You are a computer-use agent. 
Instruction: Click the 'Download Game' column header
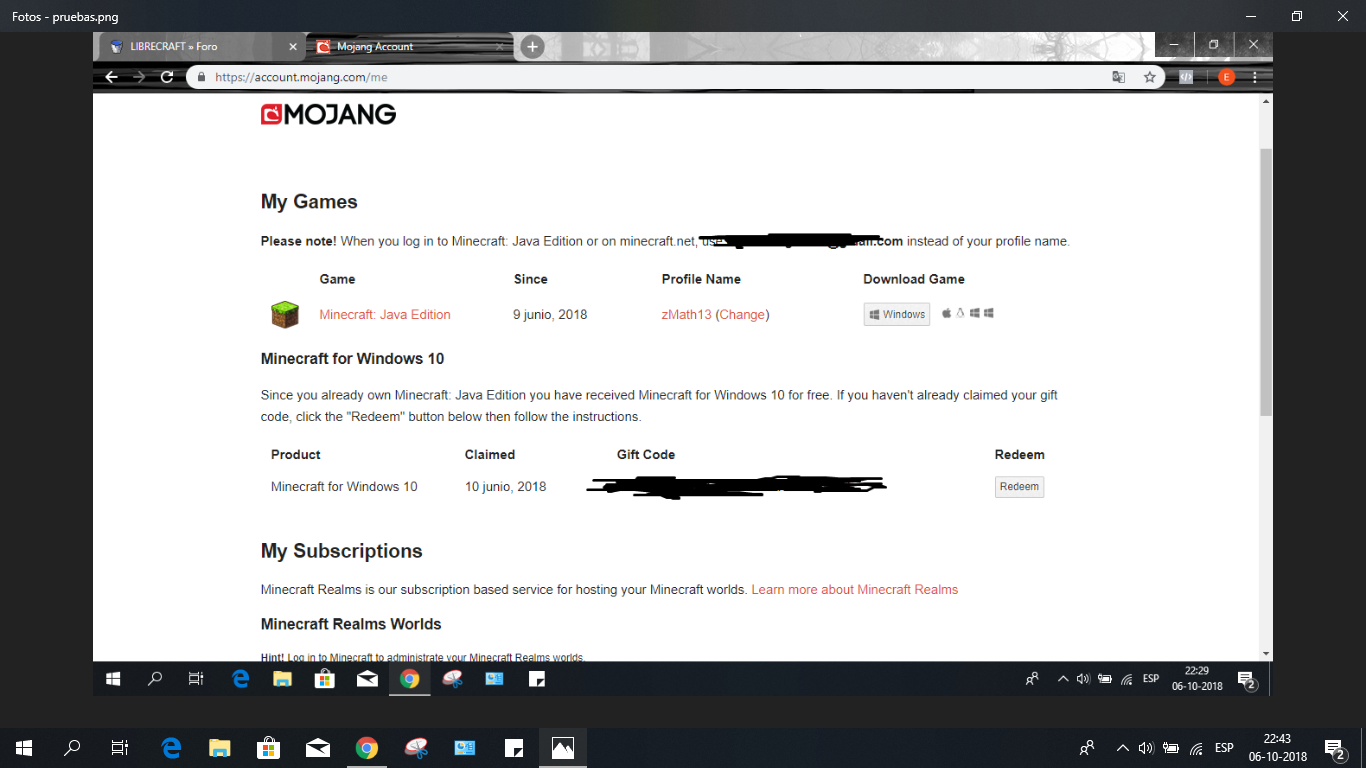tap(914, 279)
